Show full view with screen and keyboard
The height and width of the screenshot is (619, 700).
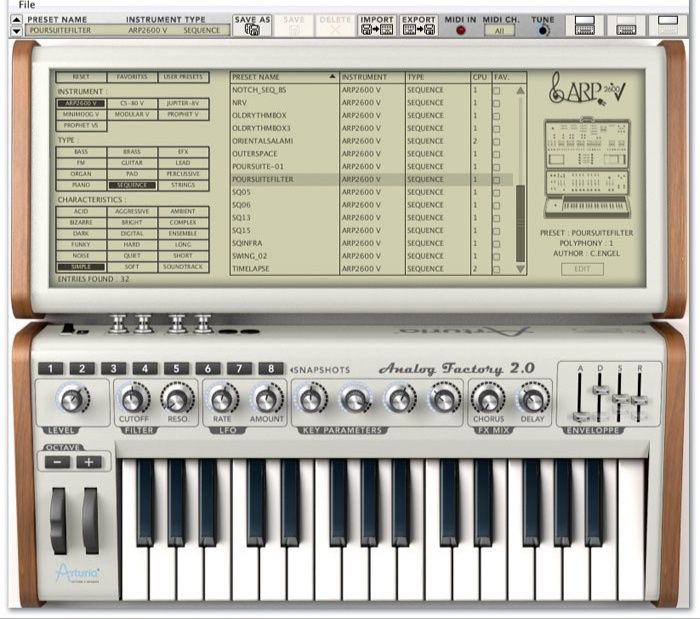(584, 25)
